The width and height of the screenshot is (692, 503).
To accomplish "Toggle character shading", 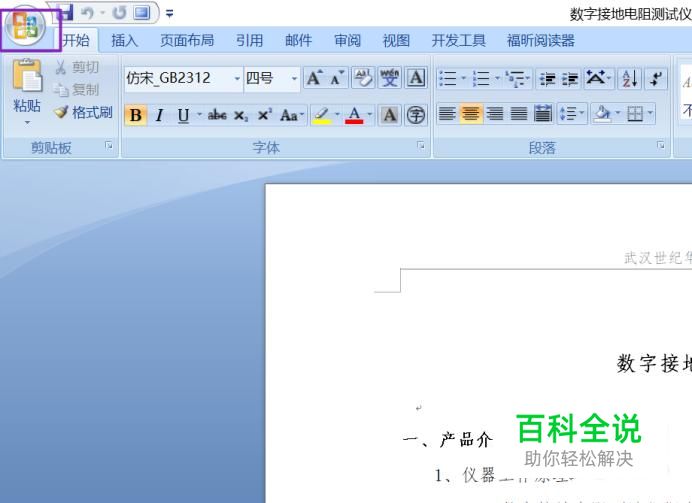I will (x=389, y=115).
